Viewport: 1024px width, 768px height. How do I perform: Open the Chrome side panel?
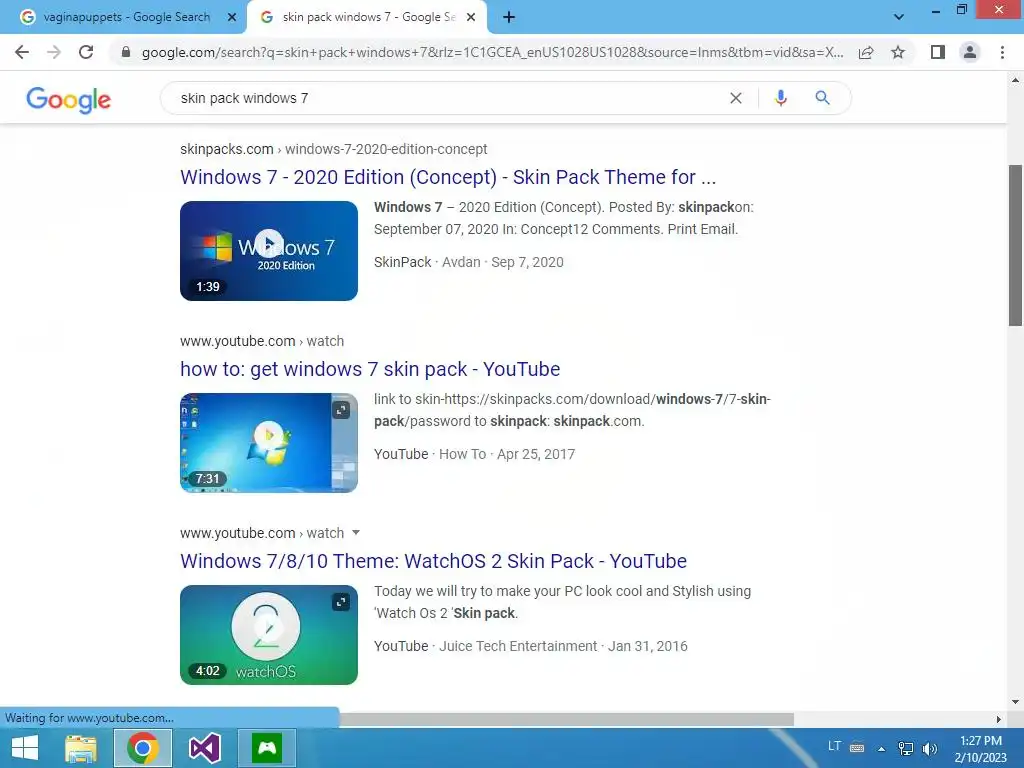pos(938,52)
